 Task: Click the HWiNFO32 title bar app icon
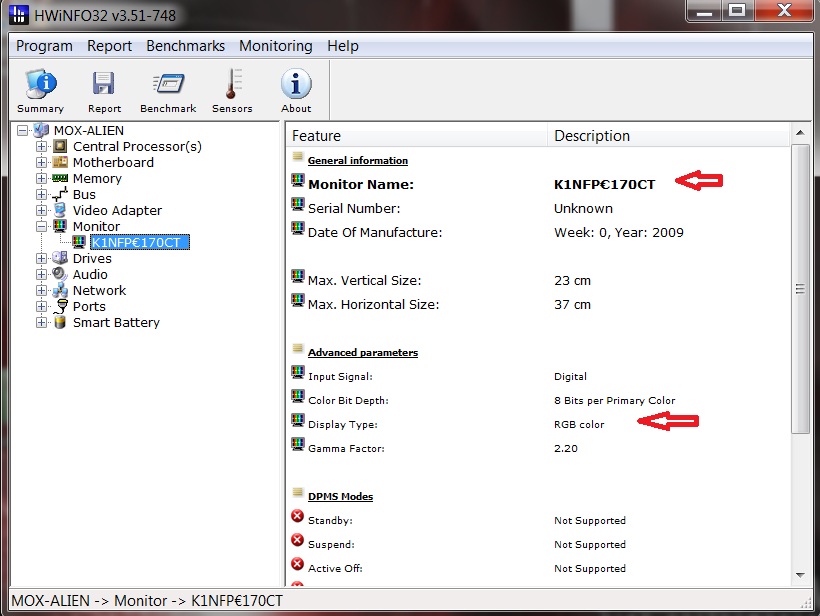pyautogui.click(x=19, y=15)
